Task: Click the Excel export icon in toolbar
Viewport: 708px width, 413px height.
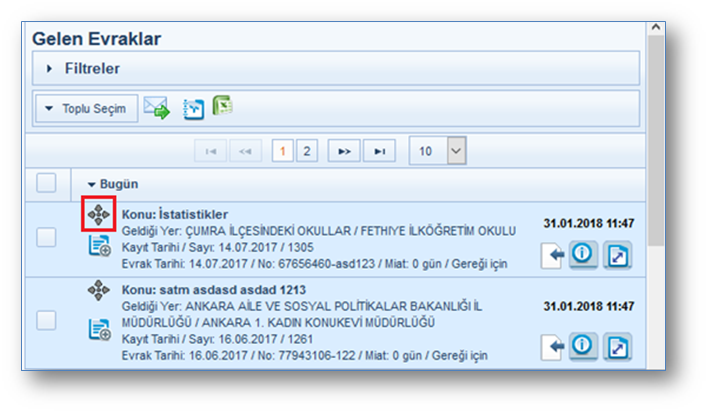Action: click(x=222, y=106)
